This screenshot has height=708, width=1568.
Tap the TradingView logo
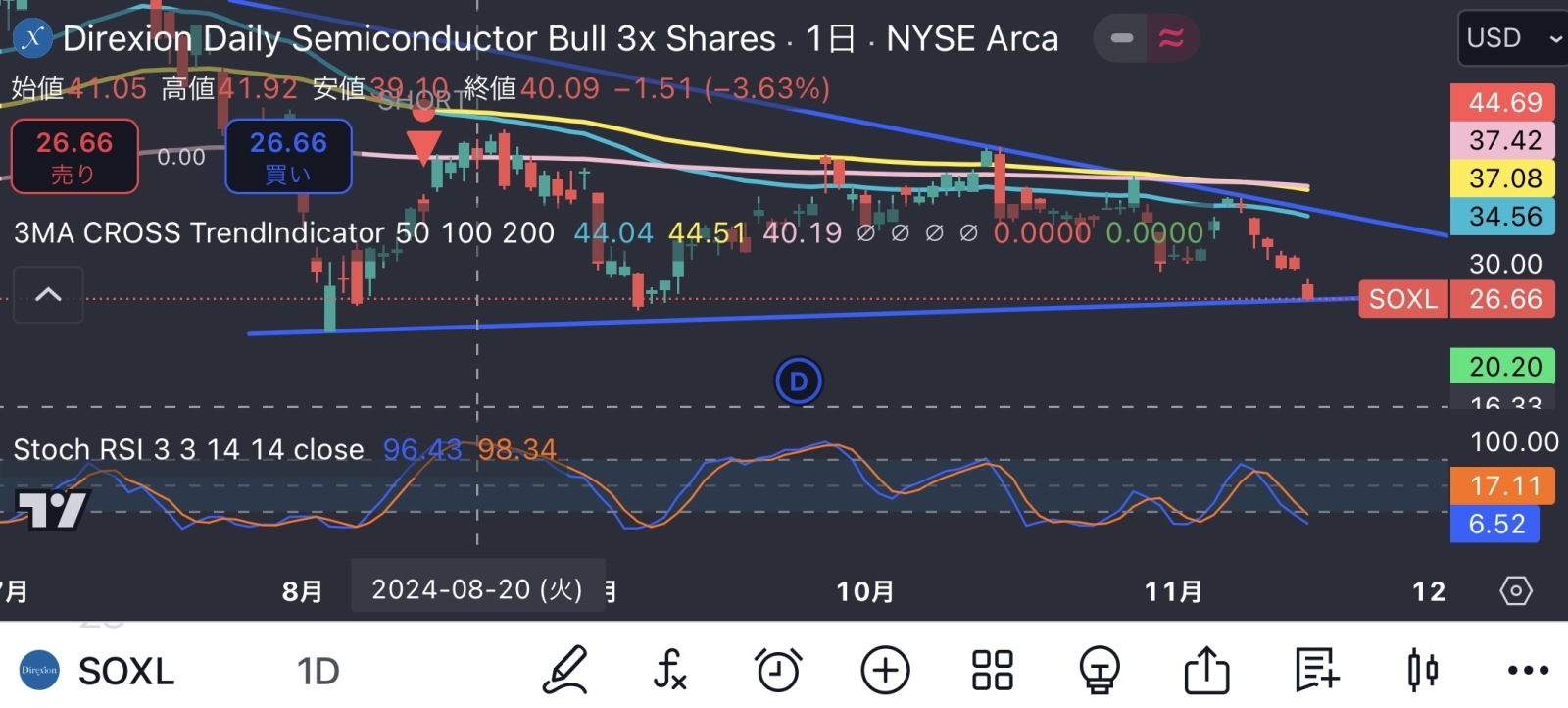53,509
